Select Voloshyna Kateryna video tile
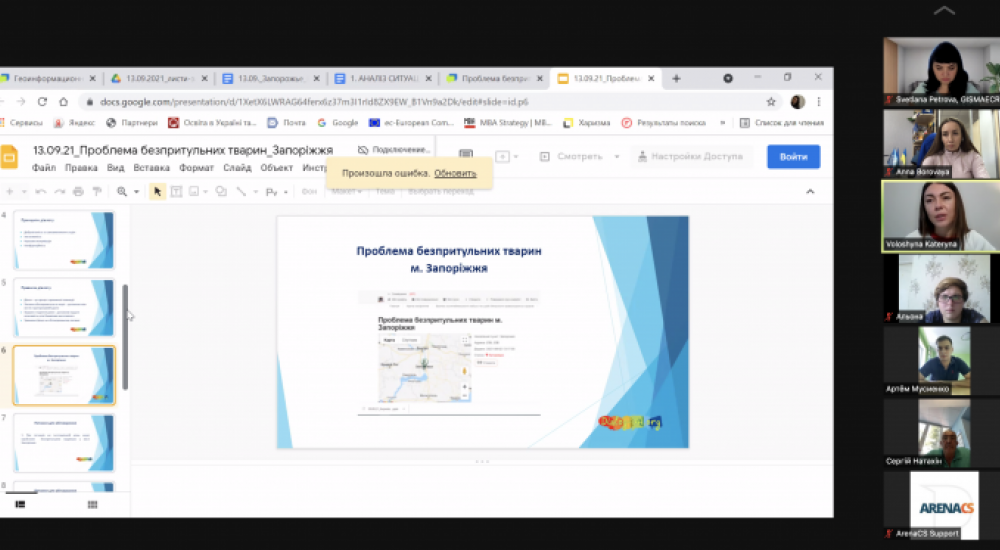Viewport: 1000px width, 550px height. 941,216
